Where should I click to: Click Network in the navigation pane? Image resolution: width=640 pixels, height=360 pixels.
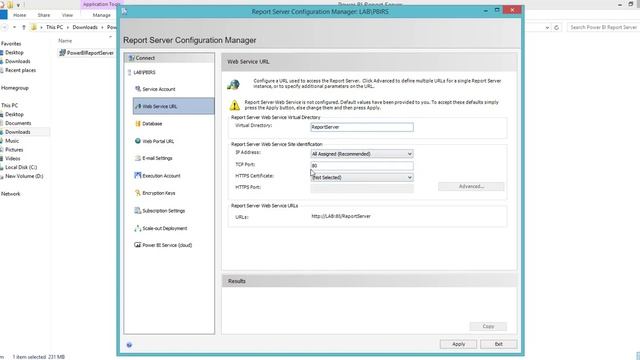tap(11, 194)
